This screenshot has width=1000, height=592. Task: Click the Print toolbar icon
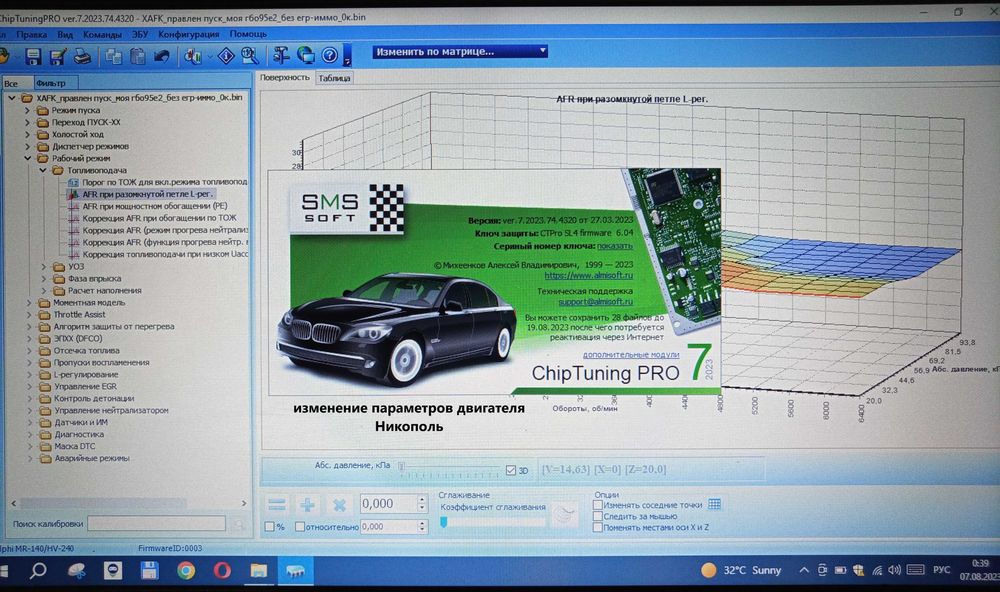(82, 57)
